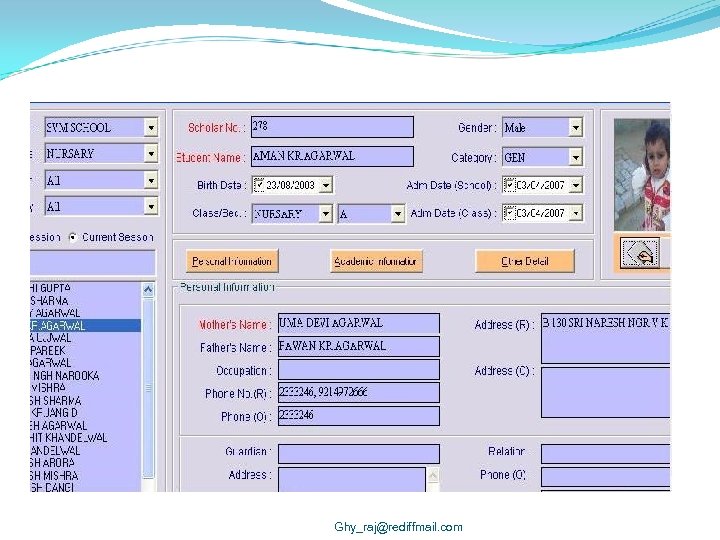
Task: Select the student ending in ARORA
Action: [x=85, y=462]
